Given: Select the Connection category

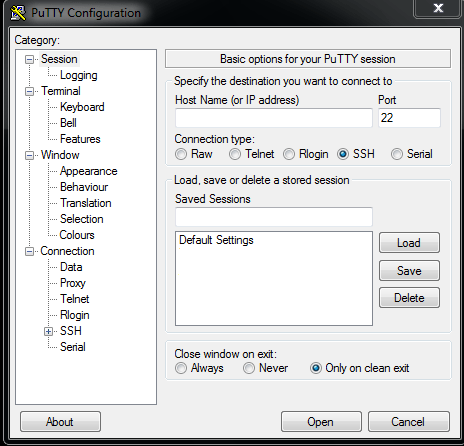Looking at the screenshot, I should (67, 251).
